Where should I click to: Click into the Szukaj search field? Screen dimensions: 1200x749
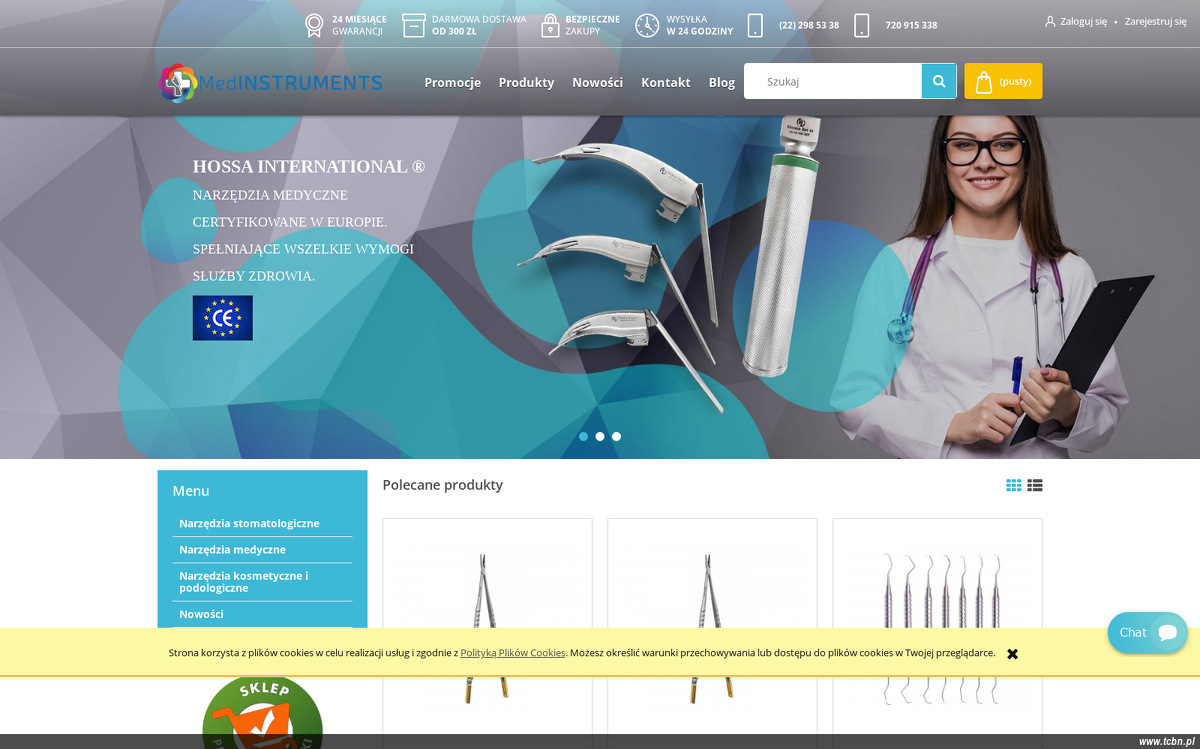(833, 81)
